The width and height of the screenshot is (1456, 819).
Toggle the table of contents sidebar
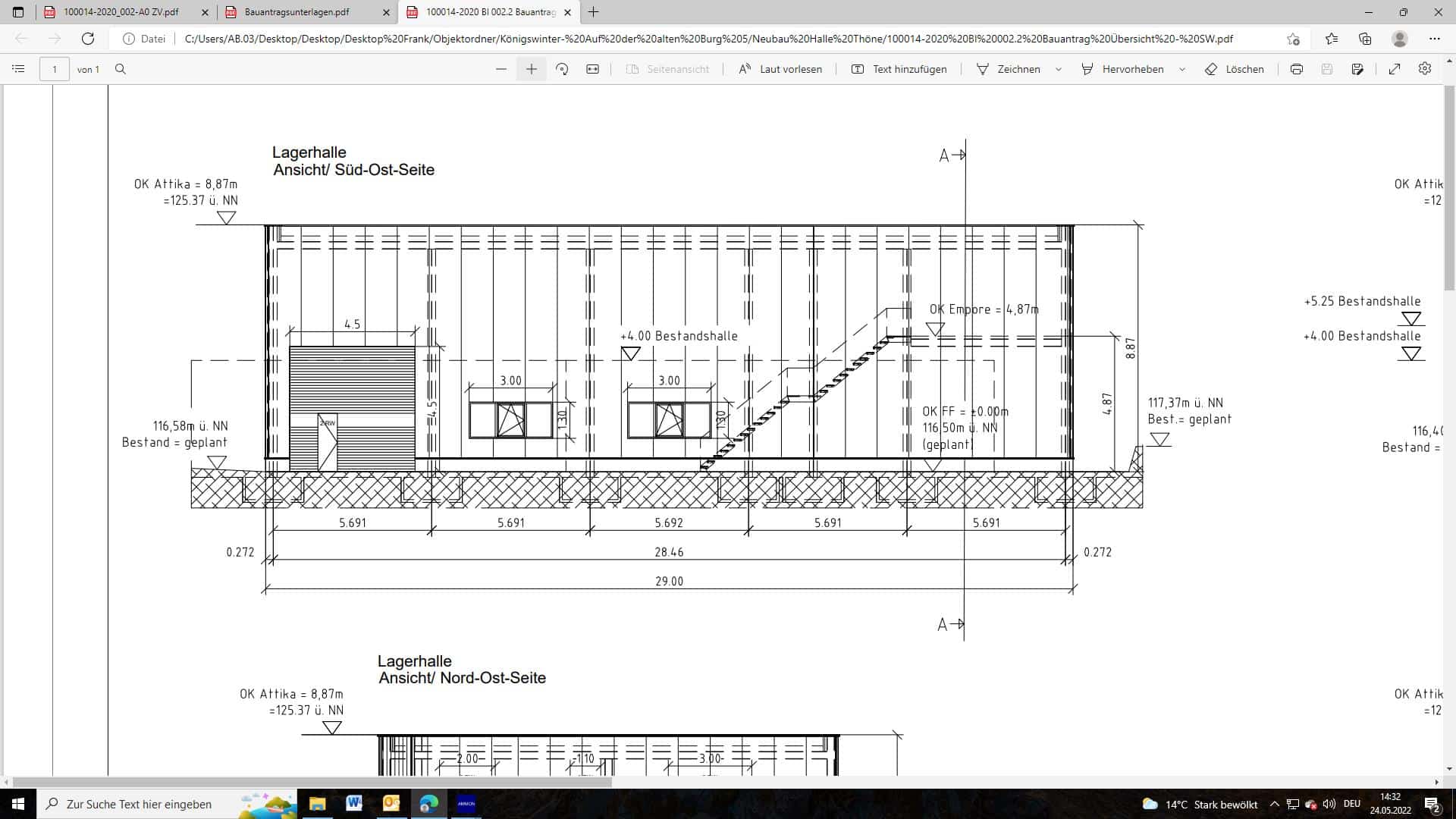pos(18,69)
